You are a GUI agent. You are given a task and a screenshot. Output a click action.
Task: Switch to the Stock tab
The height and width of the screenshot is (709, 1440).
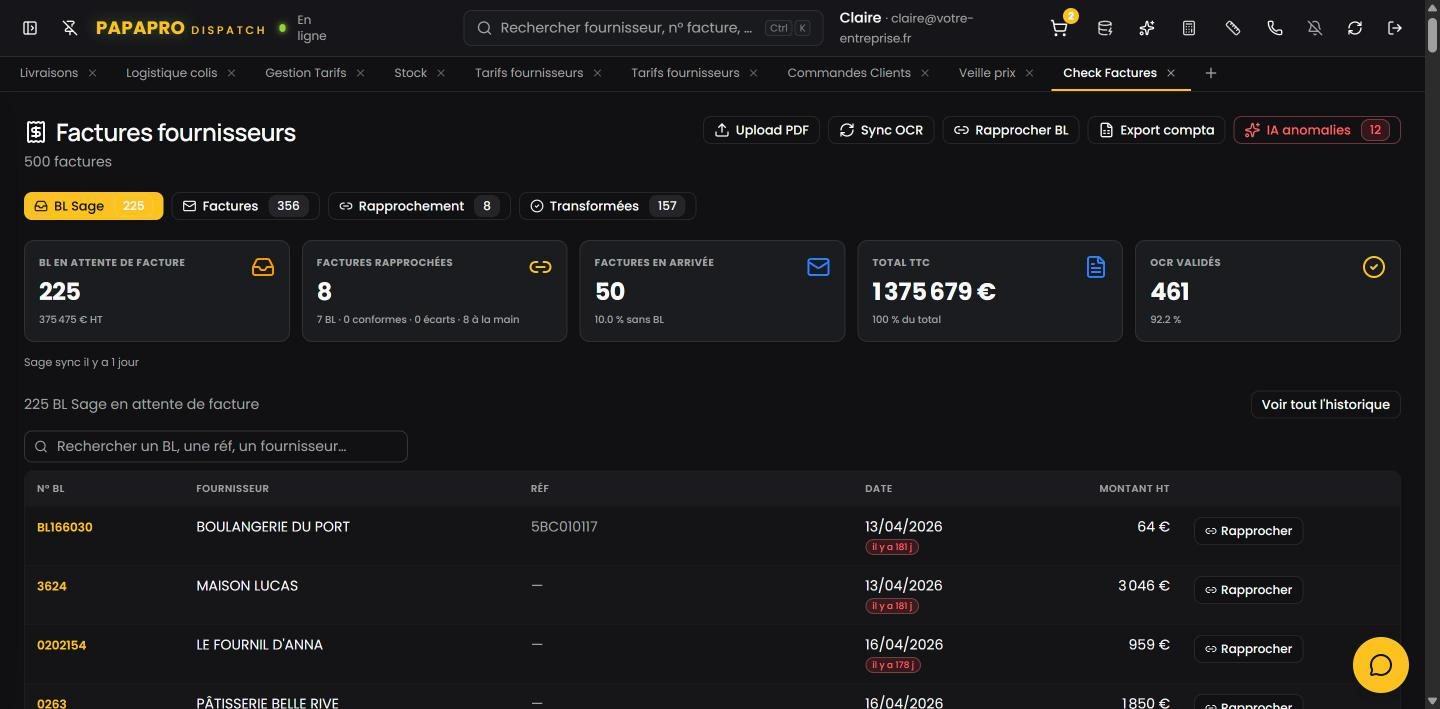pos(410,73)
